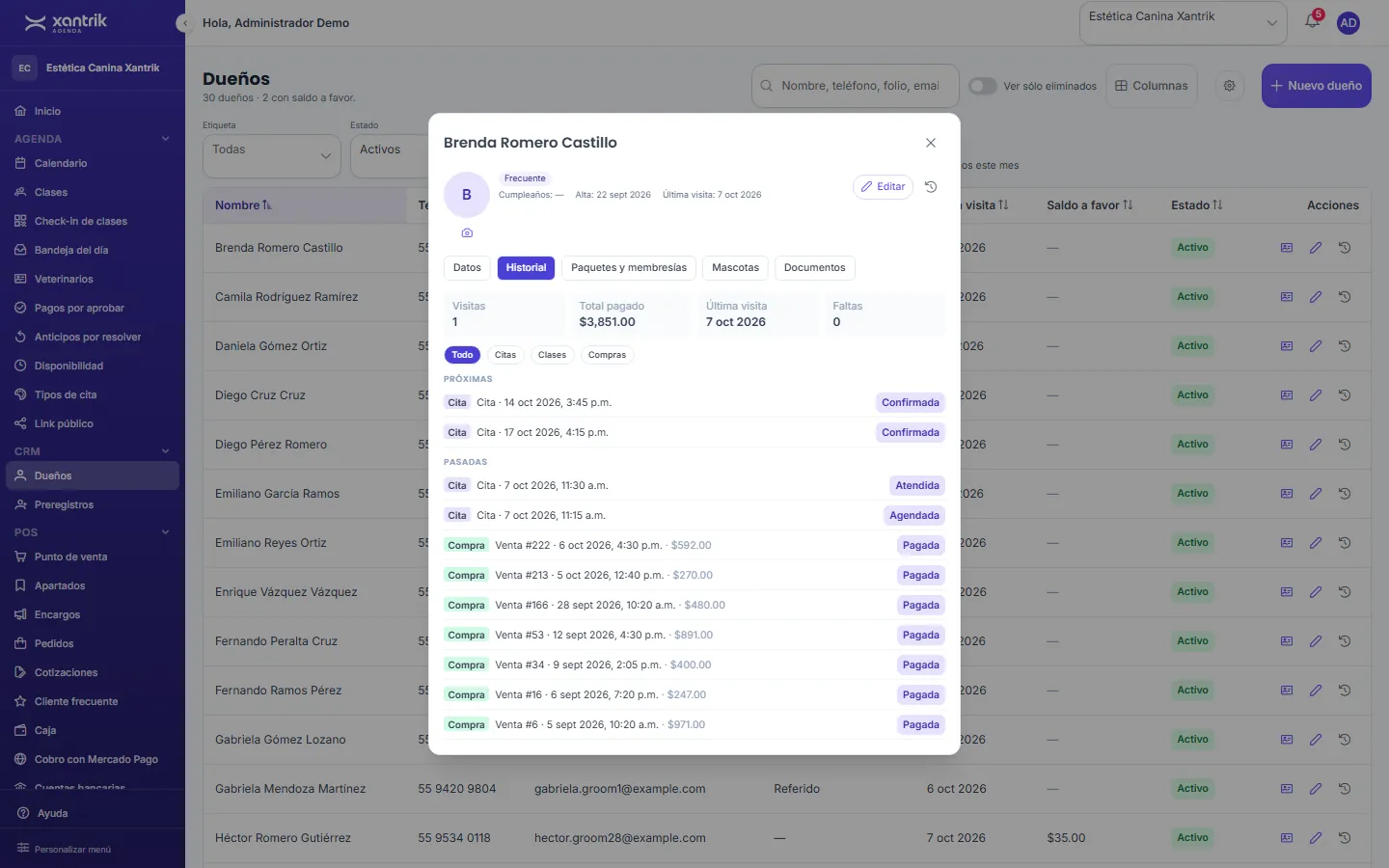Switch to the Documentos tab

point(814,268)
